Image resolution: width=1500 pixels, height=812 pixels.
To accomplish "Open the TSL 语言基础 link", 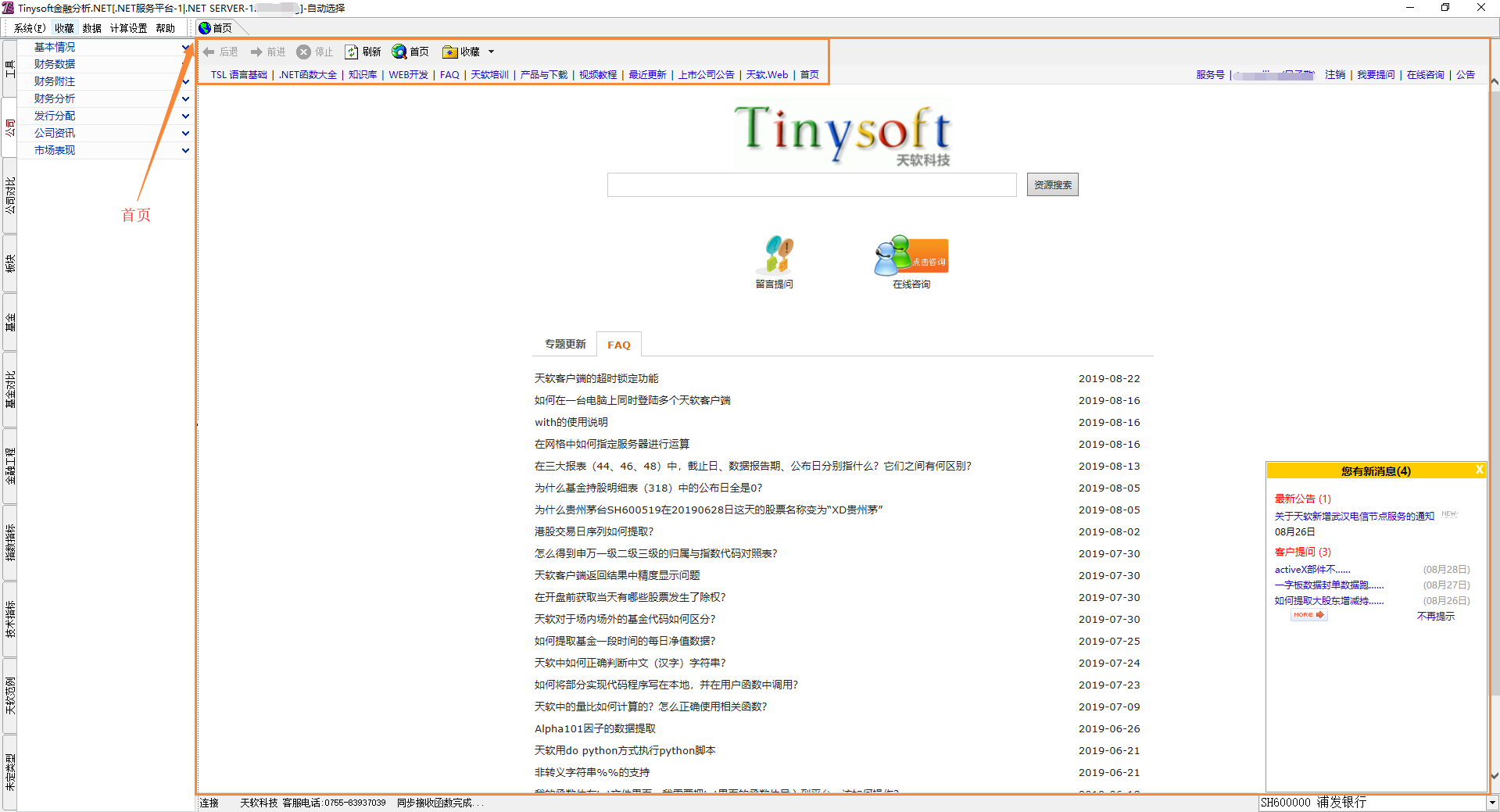I will click(x=239, y=75).
